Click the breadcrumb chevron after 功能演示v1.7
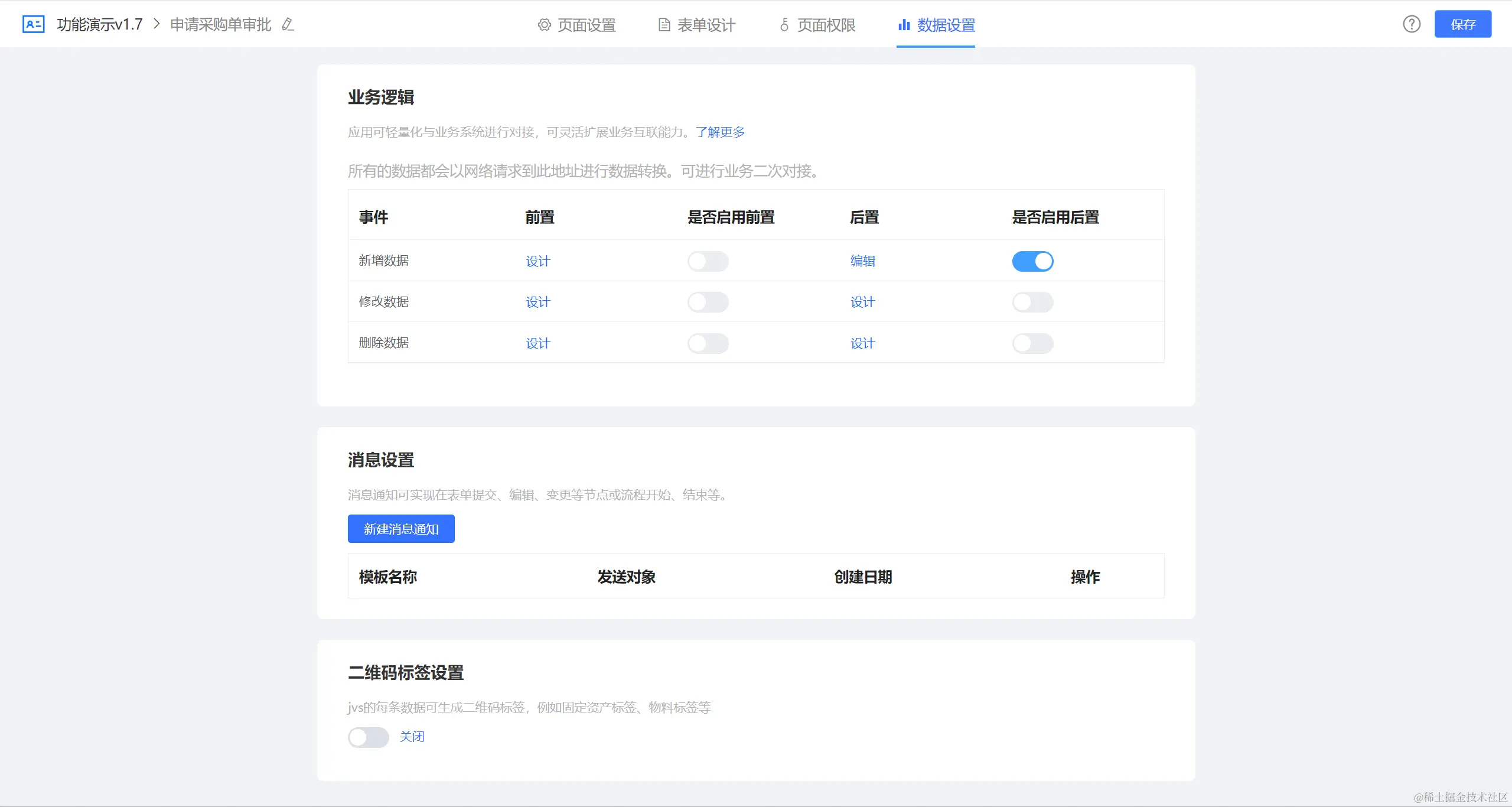This screenshot has width=1512, height=807. click(157, 24)
